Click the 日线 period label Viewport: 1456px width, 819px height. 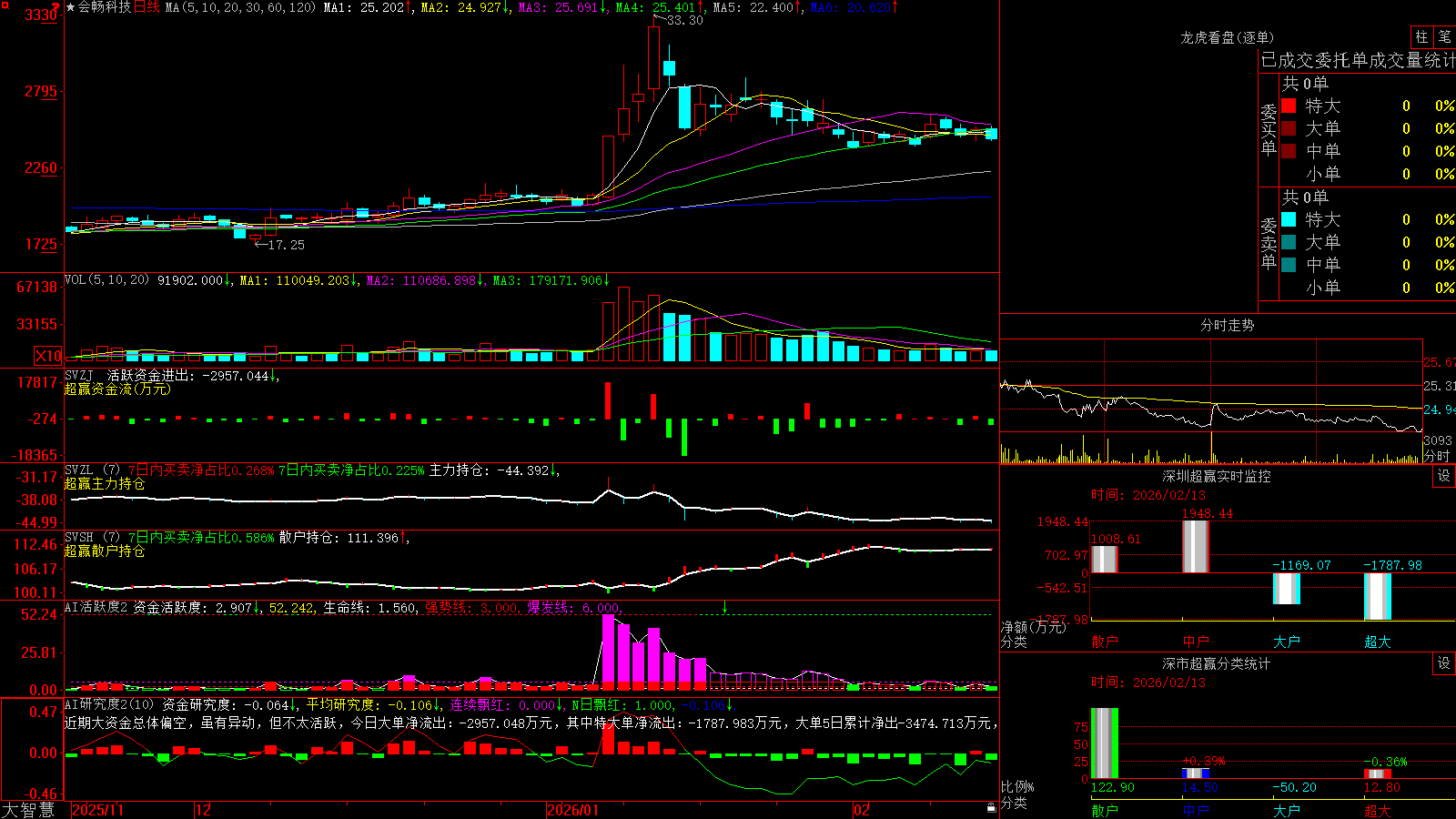click(147, 7)
